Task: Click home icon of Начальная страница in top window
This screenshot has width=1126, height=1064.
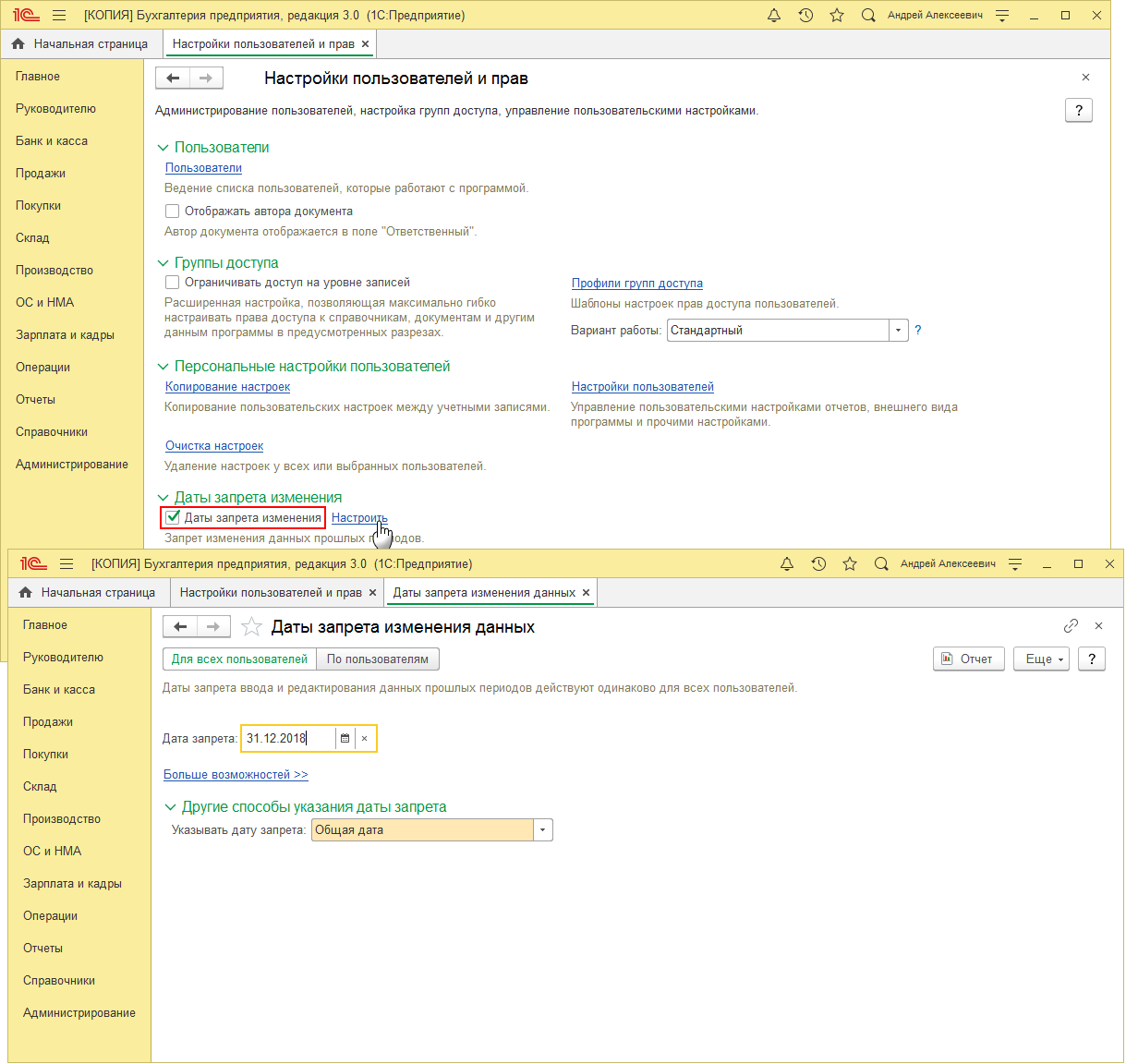Action: 18,43
